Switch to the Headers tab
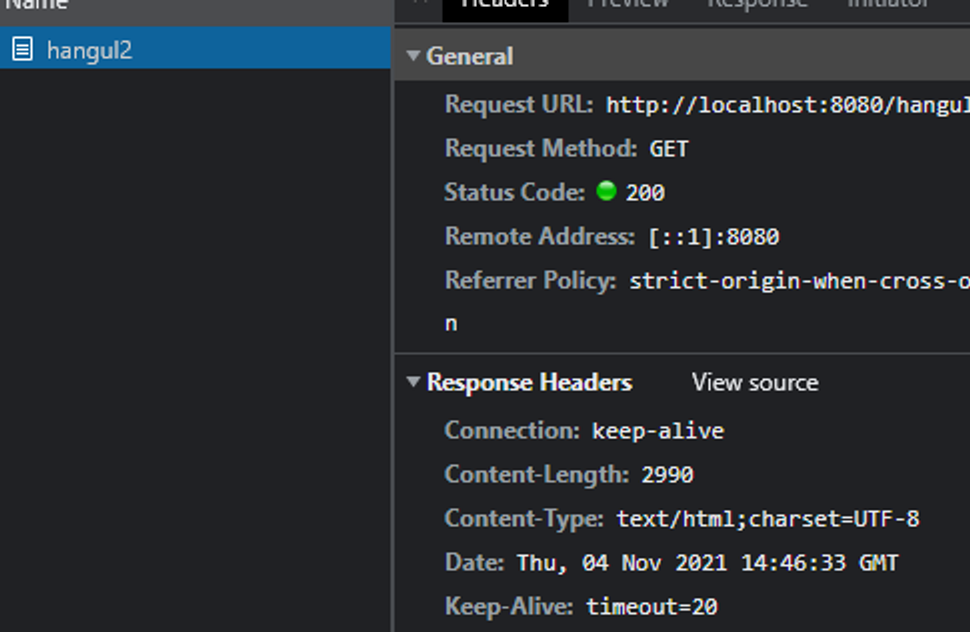970x632 pixels. (504, 5)
